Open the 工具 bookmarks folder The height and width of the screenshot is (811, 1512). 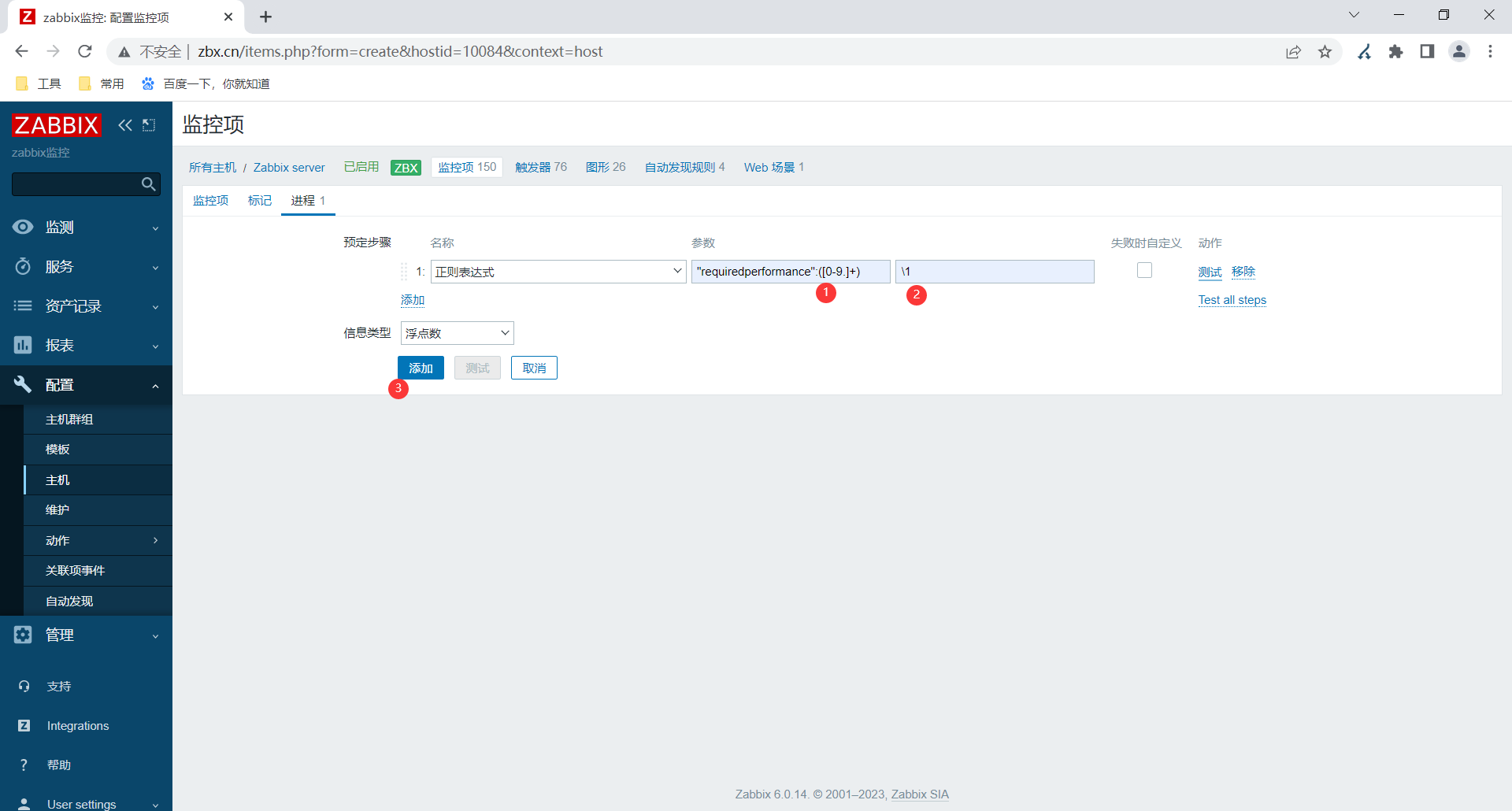coord(39,83)
